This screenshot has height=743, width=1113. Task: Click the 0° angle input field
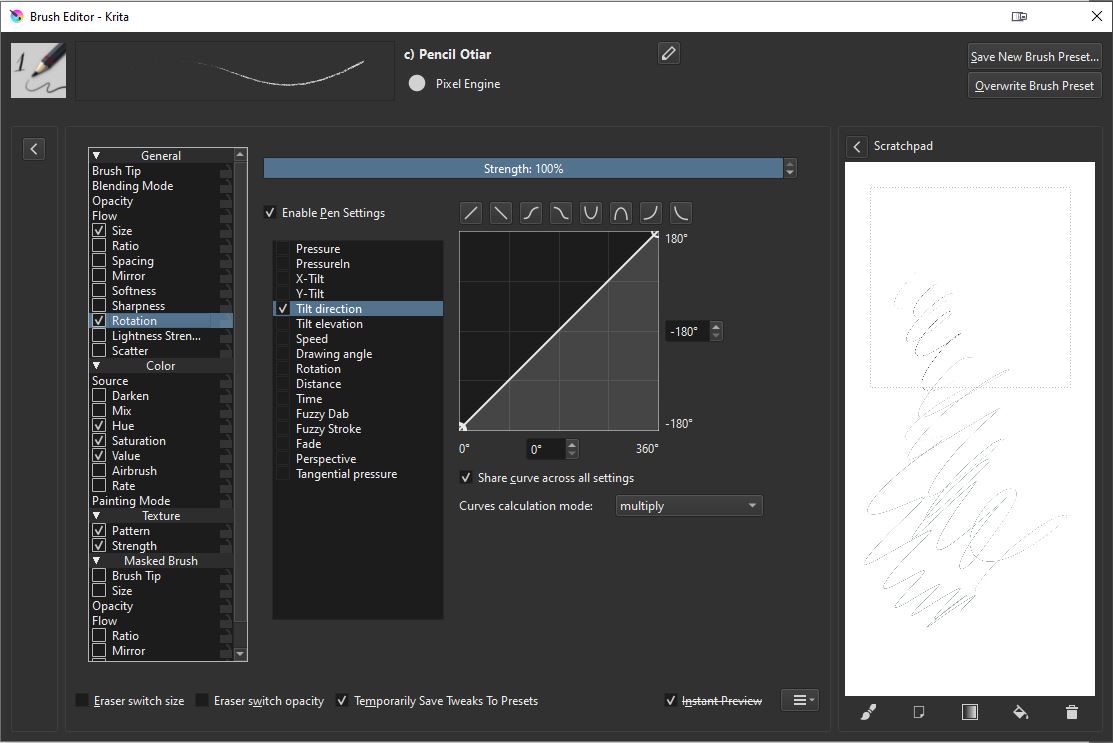tap(546, 448)
